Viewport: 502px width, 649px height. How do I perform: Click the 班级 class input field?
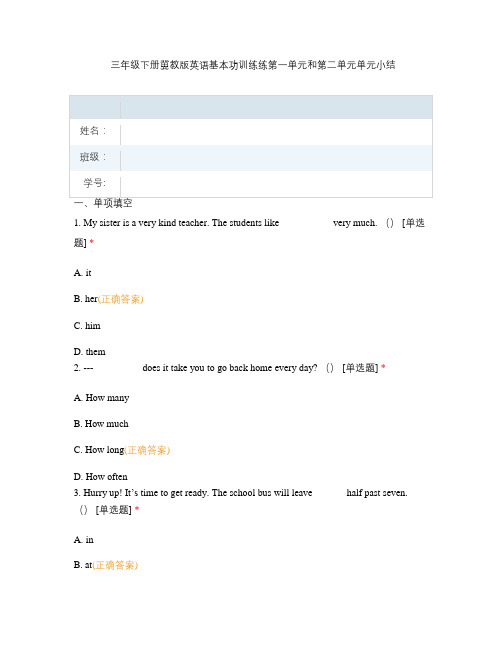point(276,158)
